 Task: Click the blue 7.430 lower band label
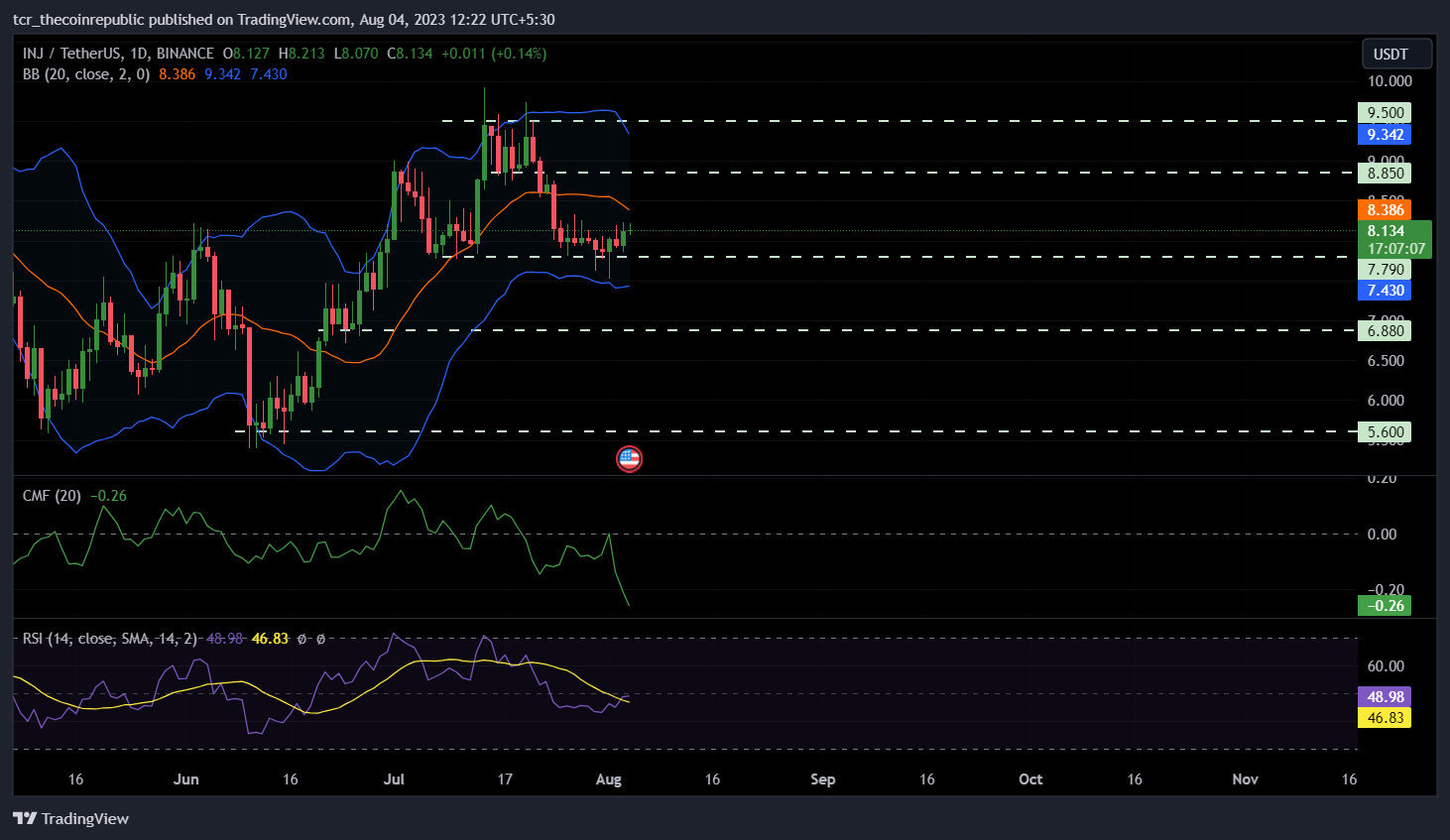[1385, 291]
